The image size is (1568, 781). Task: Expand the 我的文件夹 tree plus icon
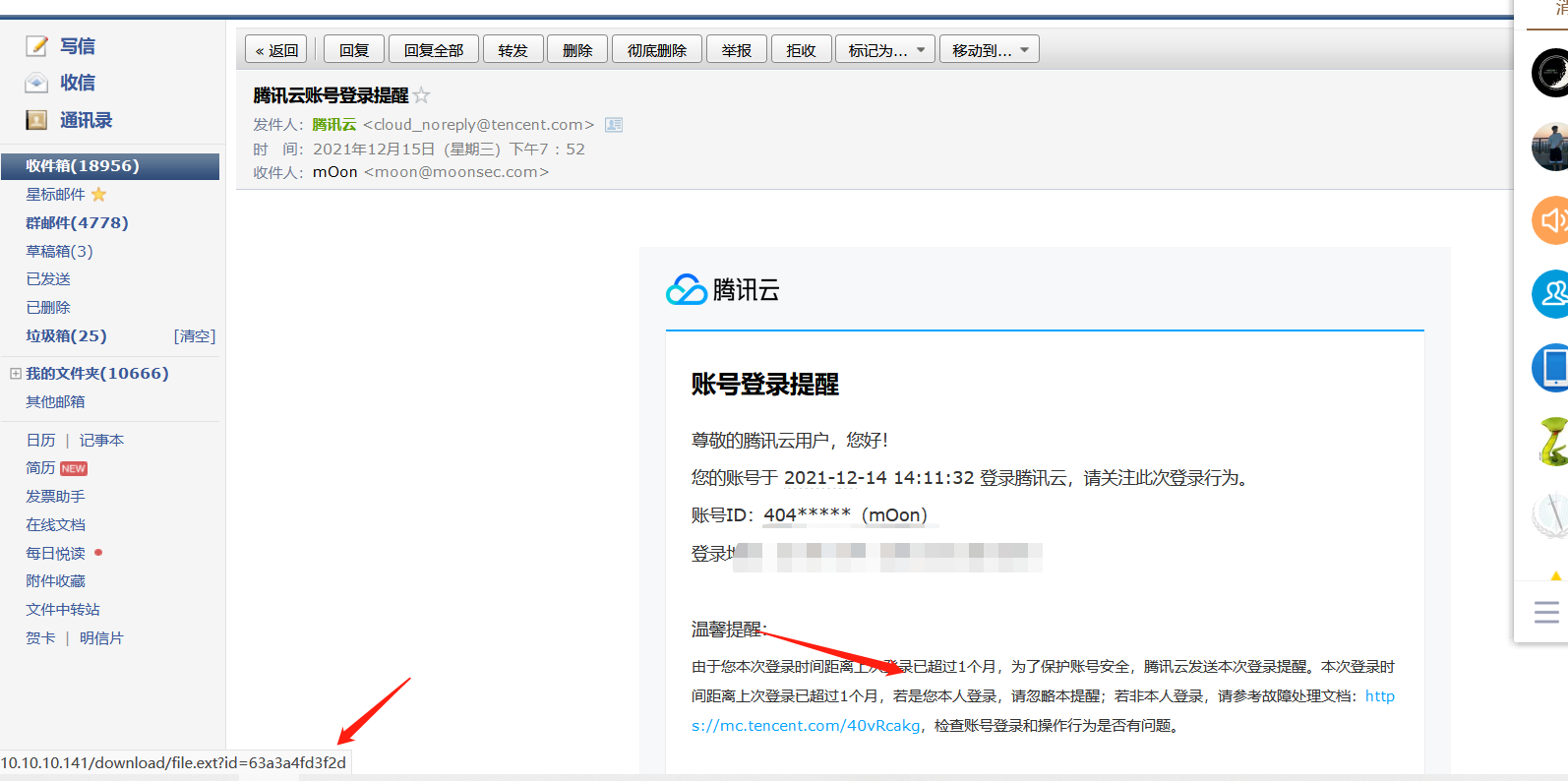click(15, 374)
